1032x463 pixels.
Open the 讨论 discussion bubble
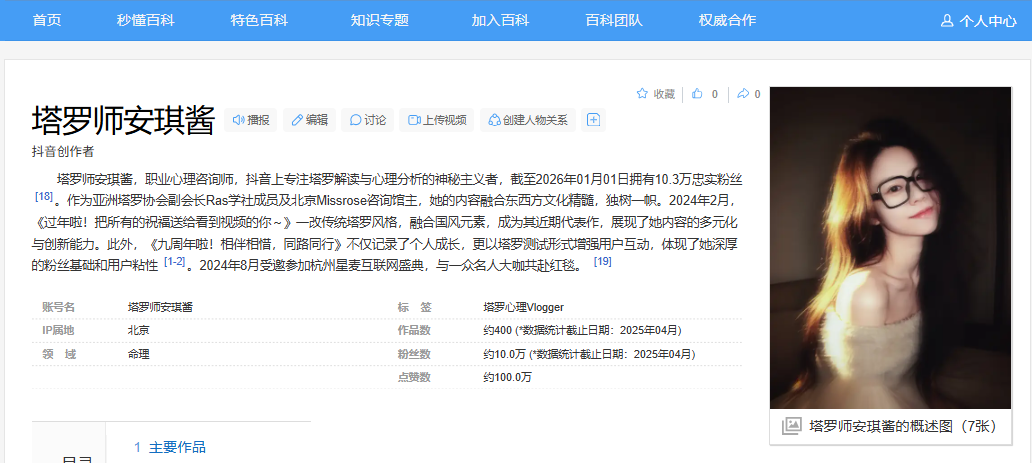coord(367,120)
